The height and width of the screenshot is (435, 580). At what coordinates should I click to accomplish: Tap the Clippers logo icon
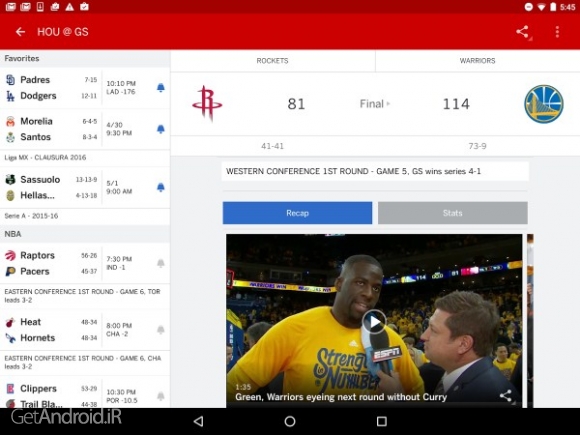(10, 389)
